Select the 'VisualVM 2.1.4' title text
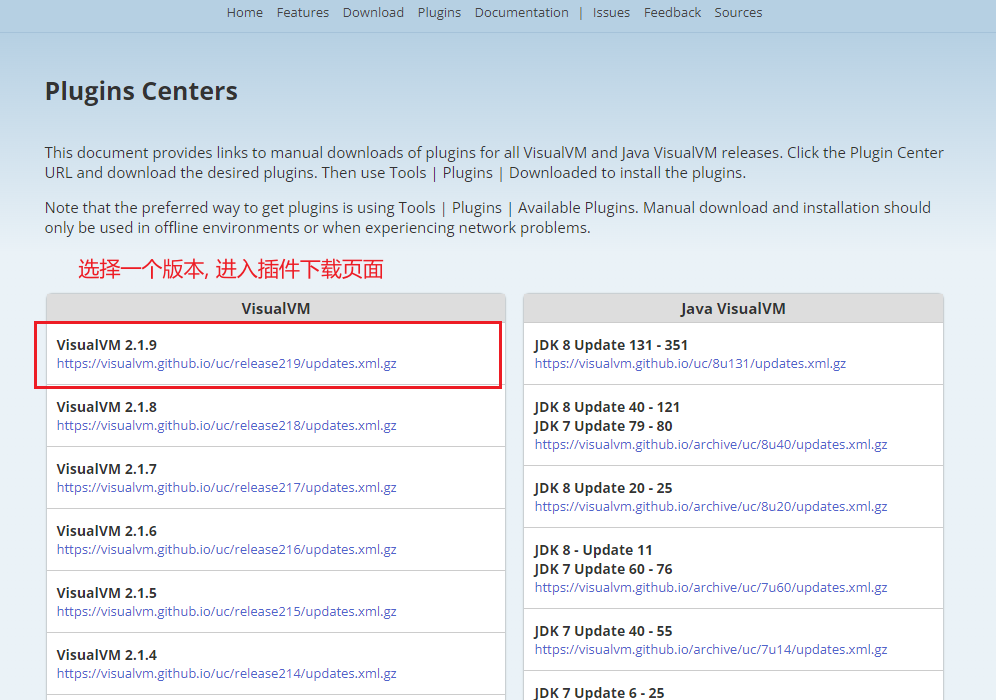This screenshot has height=700, width=996. coord(106,655)
